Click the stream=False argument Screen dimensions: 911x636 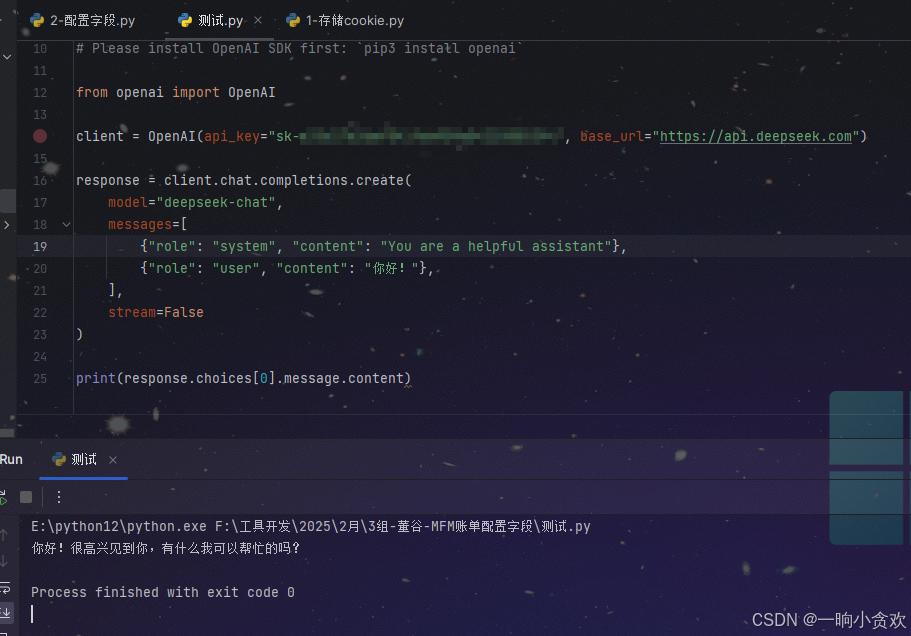click(x=156, y=312)
